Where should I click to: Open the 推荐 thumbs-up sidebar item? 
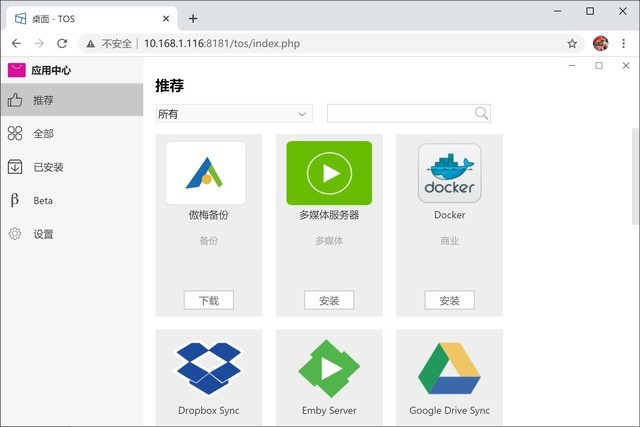72,100
